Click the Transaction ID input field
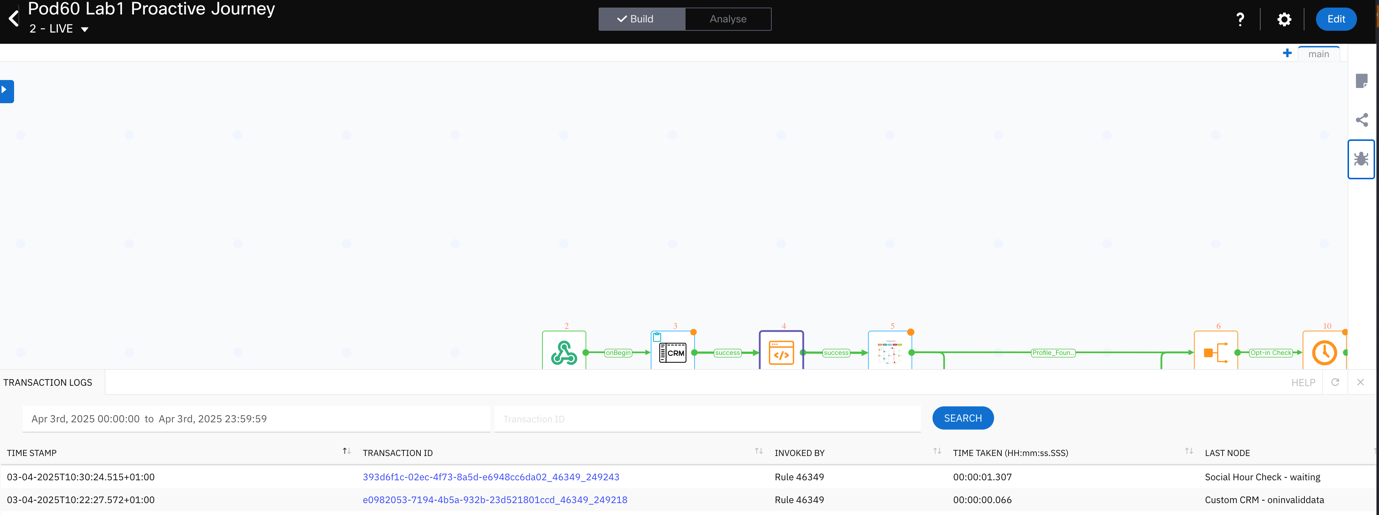 [707, 419]
